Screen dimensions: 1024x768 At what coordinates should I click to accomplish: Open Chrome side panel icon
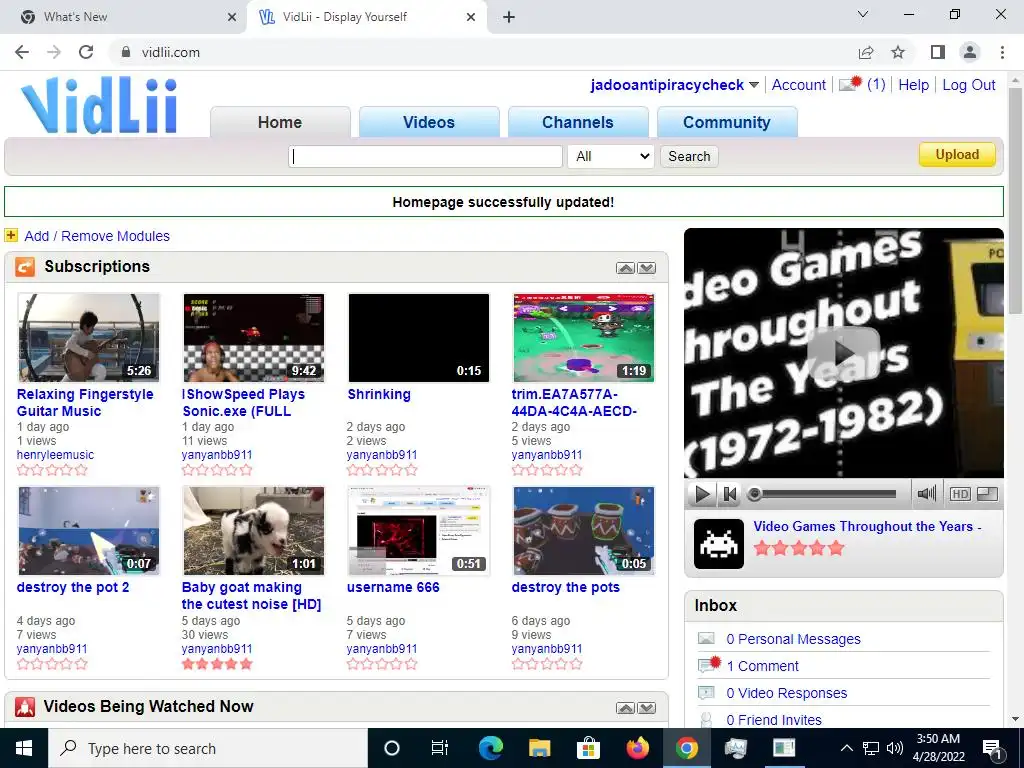938,52
